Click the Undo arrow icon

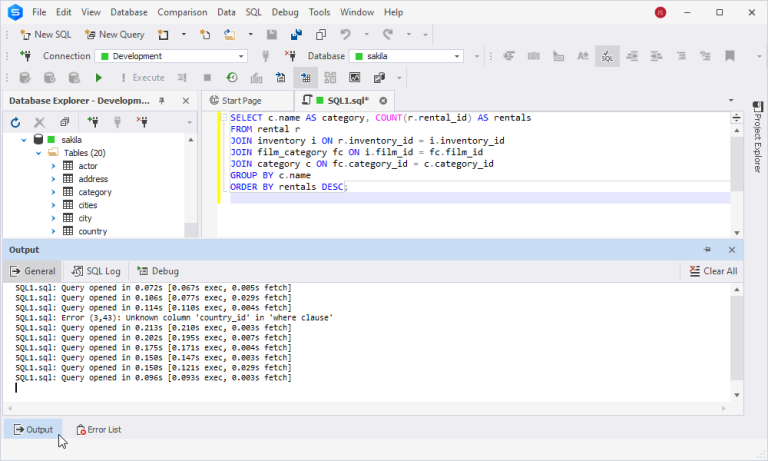[x=345, y=34]
